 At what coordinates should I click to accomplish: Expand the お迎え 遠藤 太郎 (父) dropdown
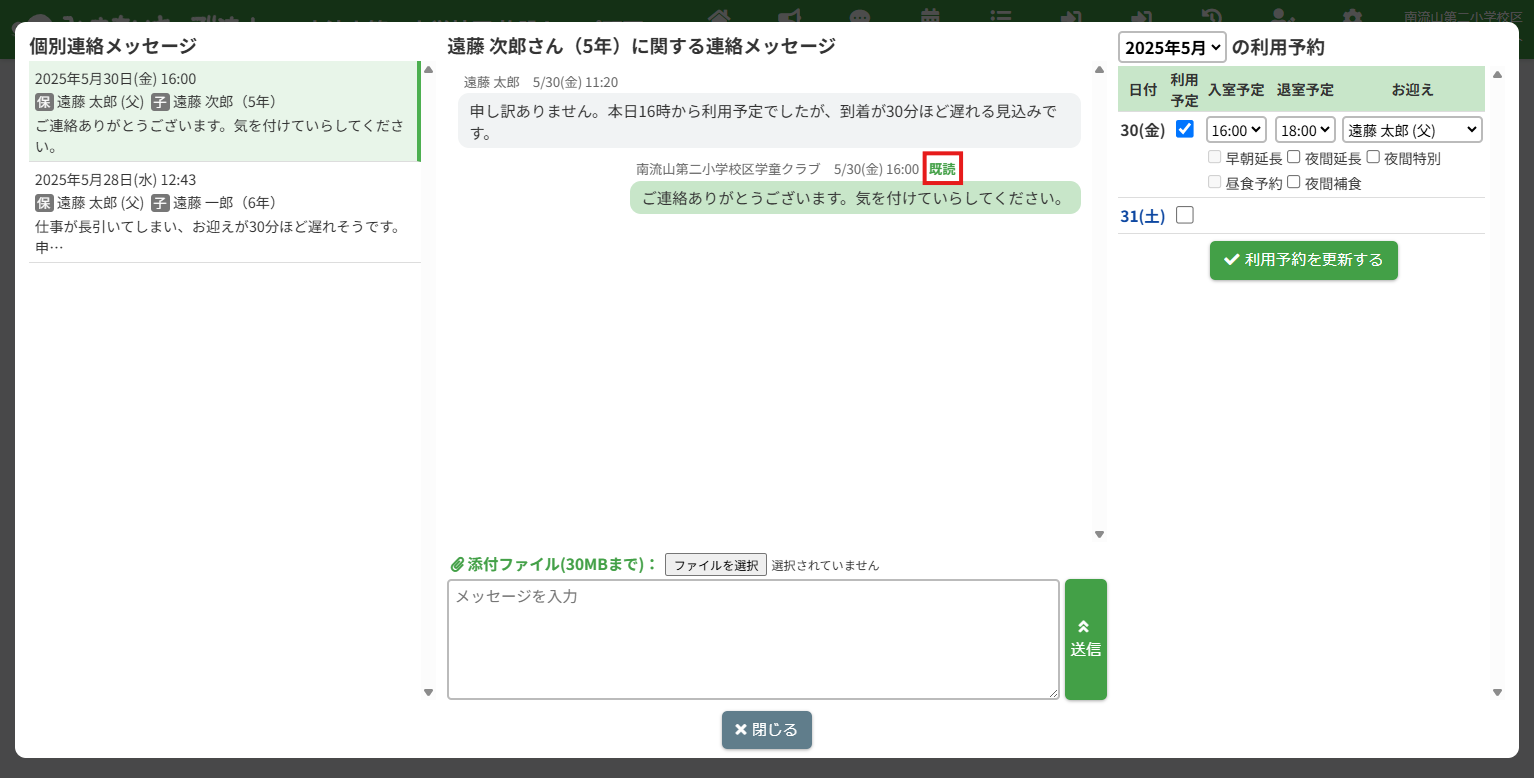[1411, 130]
